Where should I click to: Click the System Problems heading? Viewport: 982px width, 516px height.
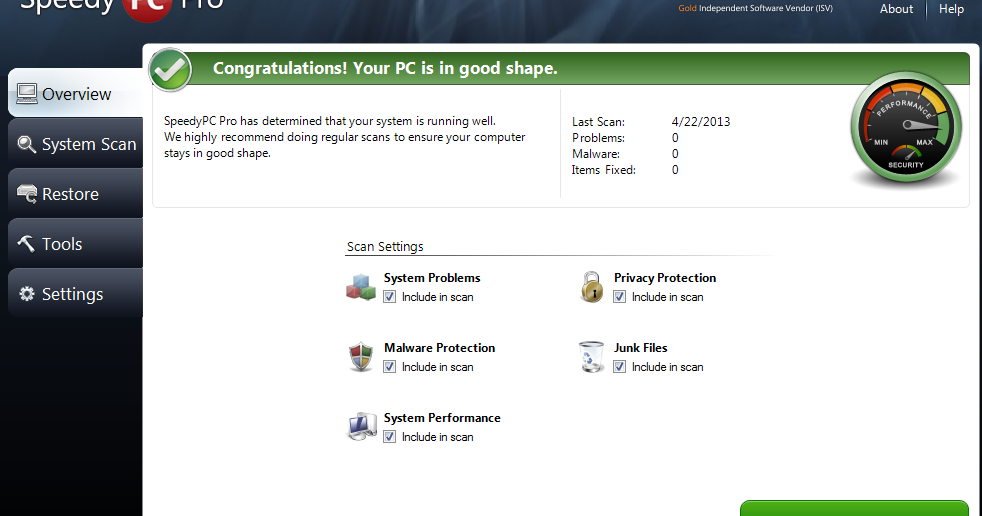coord(432,277)
